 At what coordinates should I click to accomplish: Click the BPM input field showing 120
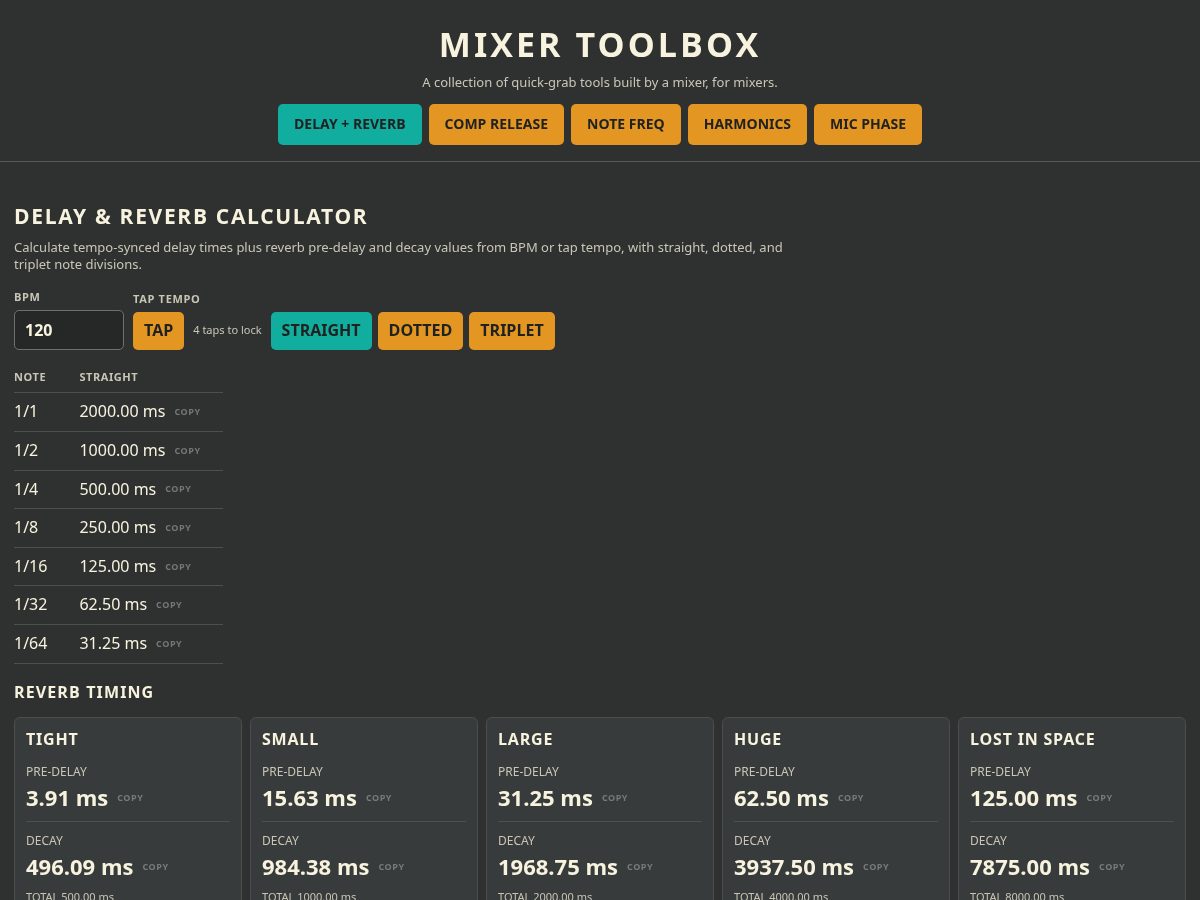click(x=69, y=330)
